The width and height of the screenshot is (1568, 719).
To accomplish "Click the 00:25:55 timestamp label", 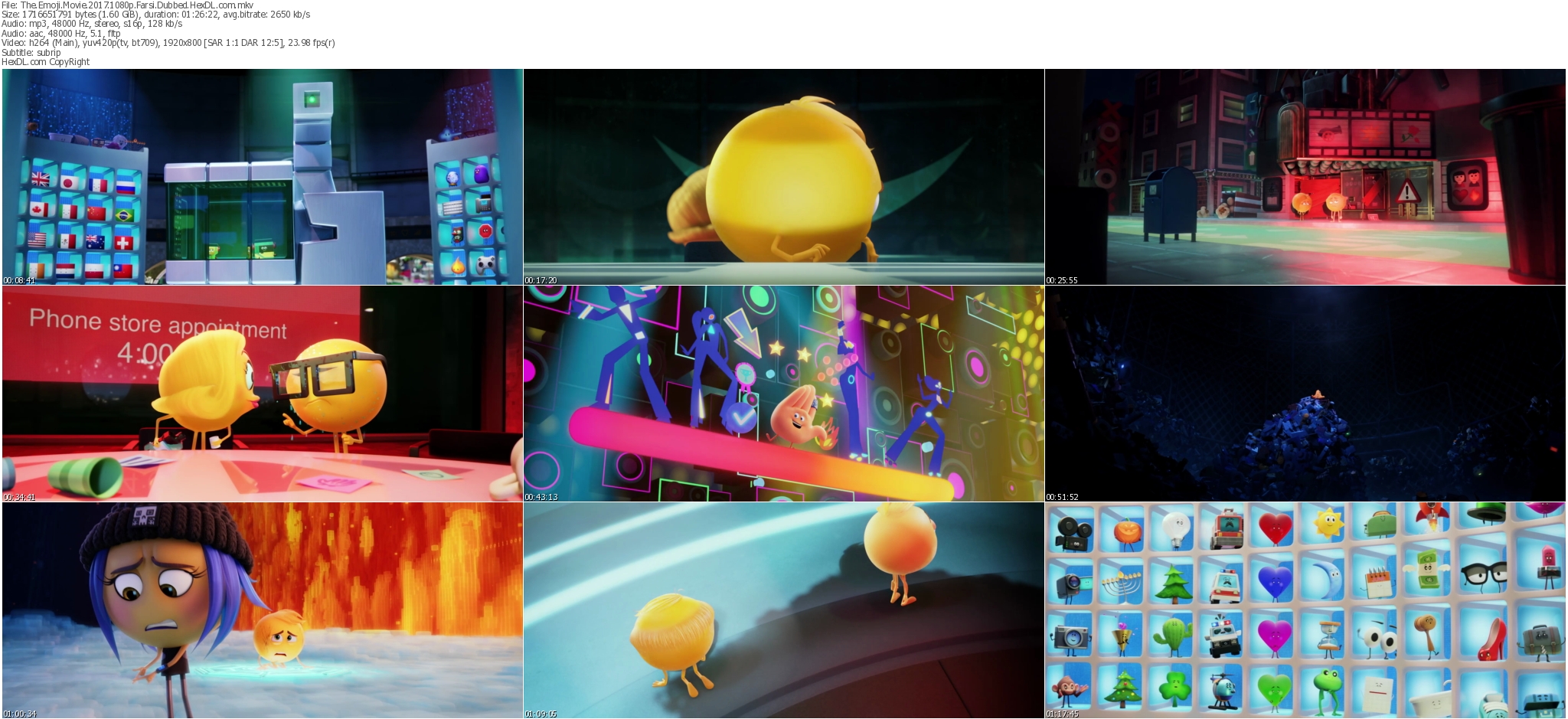I will pos(1062,280).
